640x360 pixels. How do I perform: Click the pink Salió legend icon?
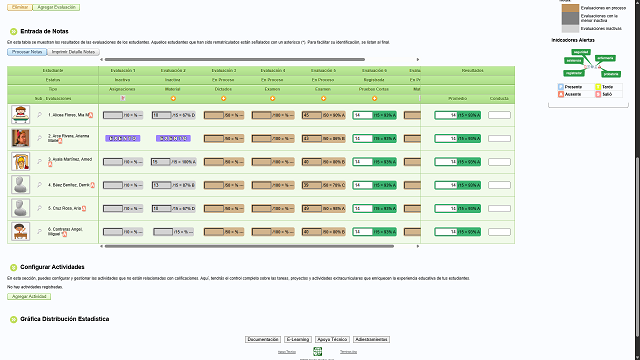[598, 94]
